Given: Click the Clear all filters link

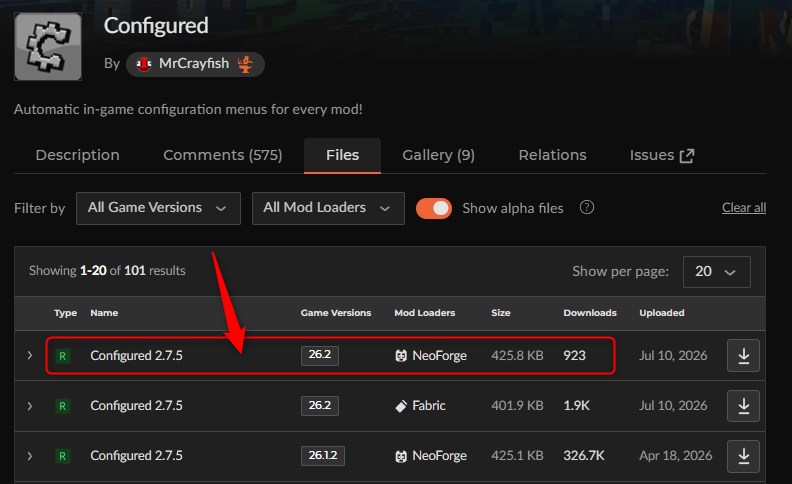Looking at the screenshot, I should 744,208.
